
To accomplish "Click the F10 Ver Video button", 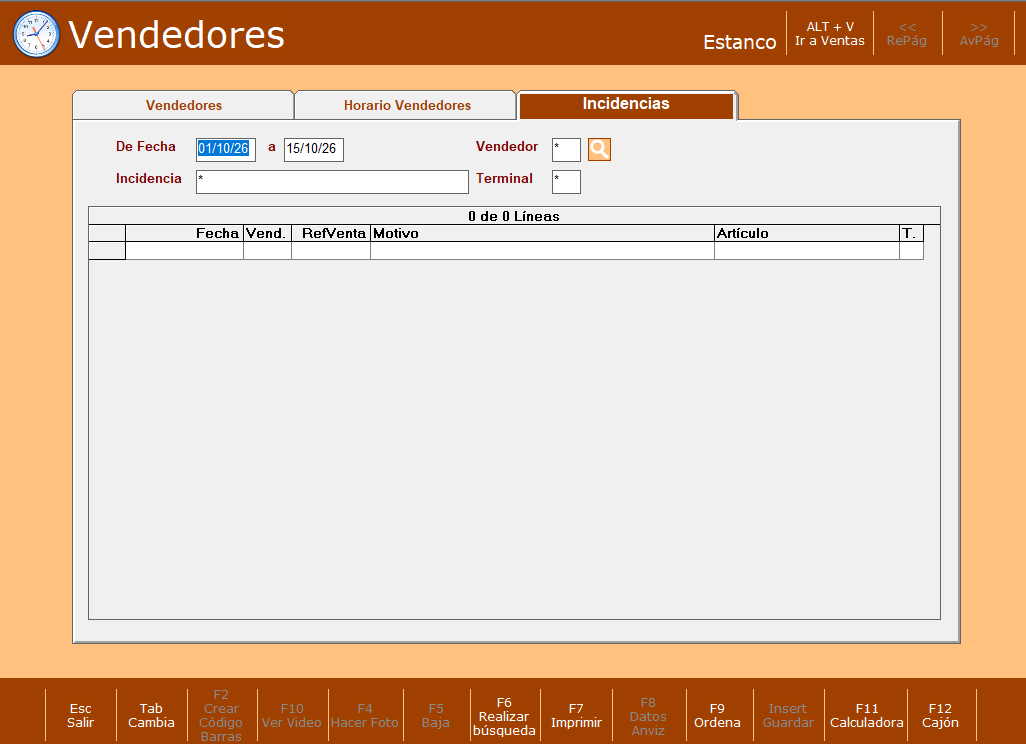I will (292, 715).
